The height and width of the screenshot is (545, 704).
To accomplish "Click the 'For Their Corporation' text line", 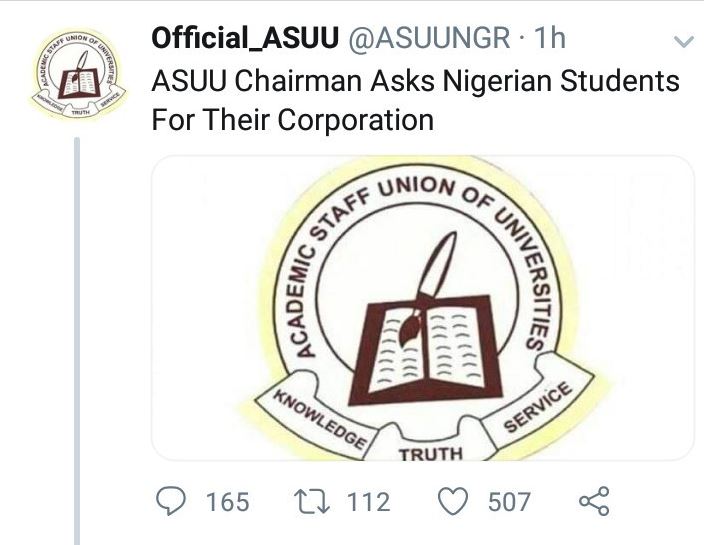I will (292, 120).
